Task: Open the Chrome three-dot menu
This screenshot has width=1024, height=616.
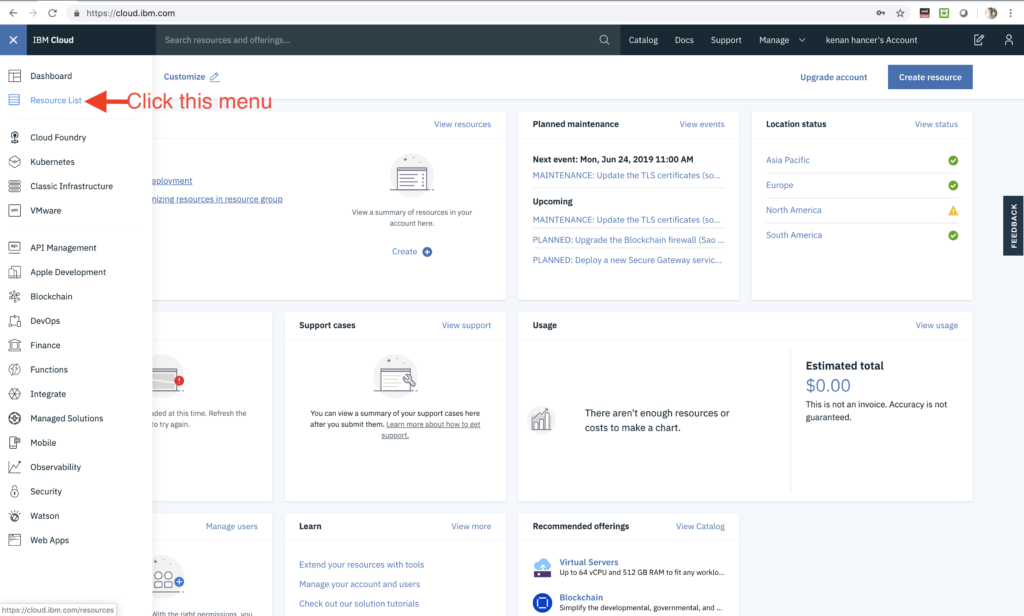Action: (1010, 13)
